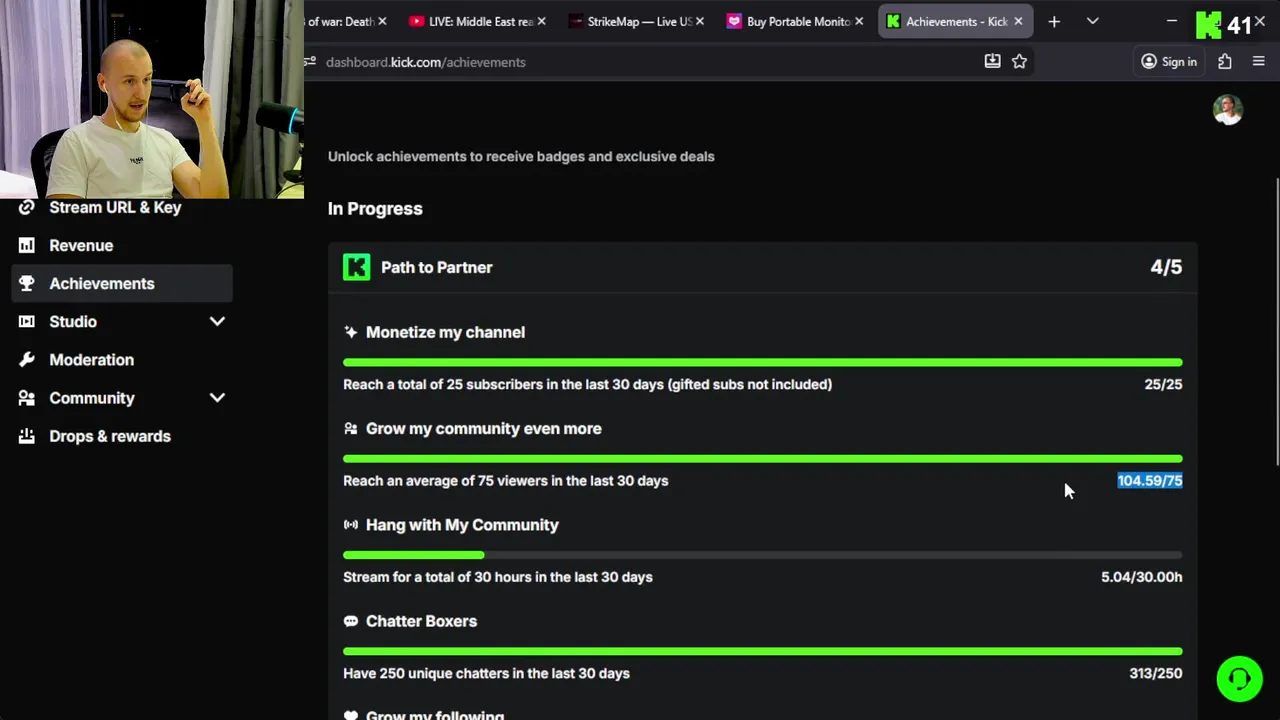This screenshot has width=1280, height=720.
Task: Switch to the StrikeMap browser tab
Action: pyautogui.click(x=639, y=21)
